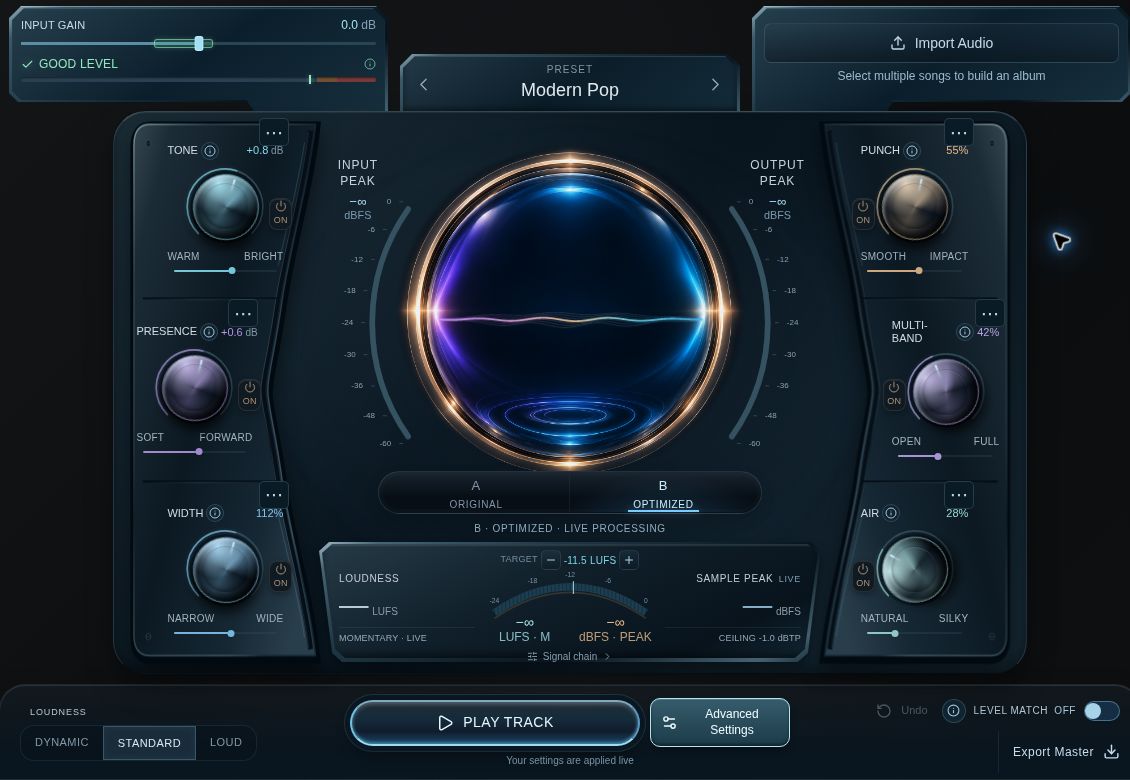Click the Play Track button
Screen dimensions: 1130x780
(495, 722)
